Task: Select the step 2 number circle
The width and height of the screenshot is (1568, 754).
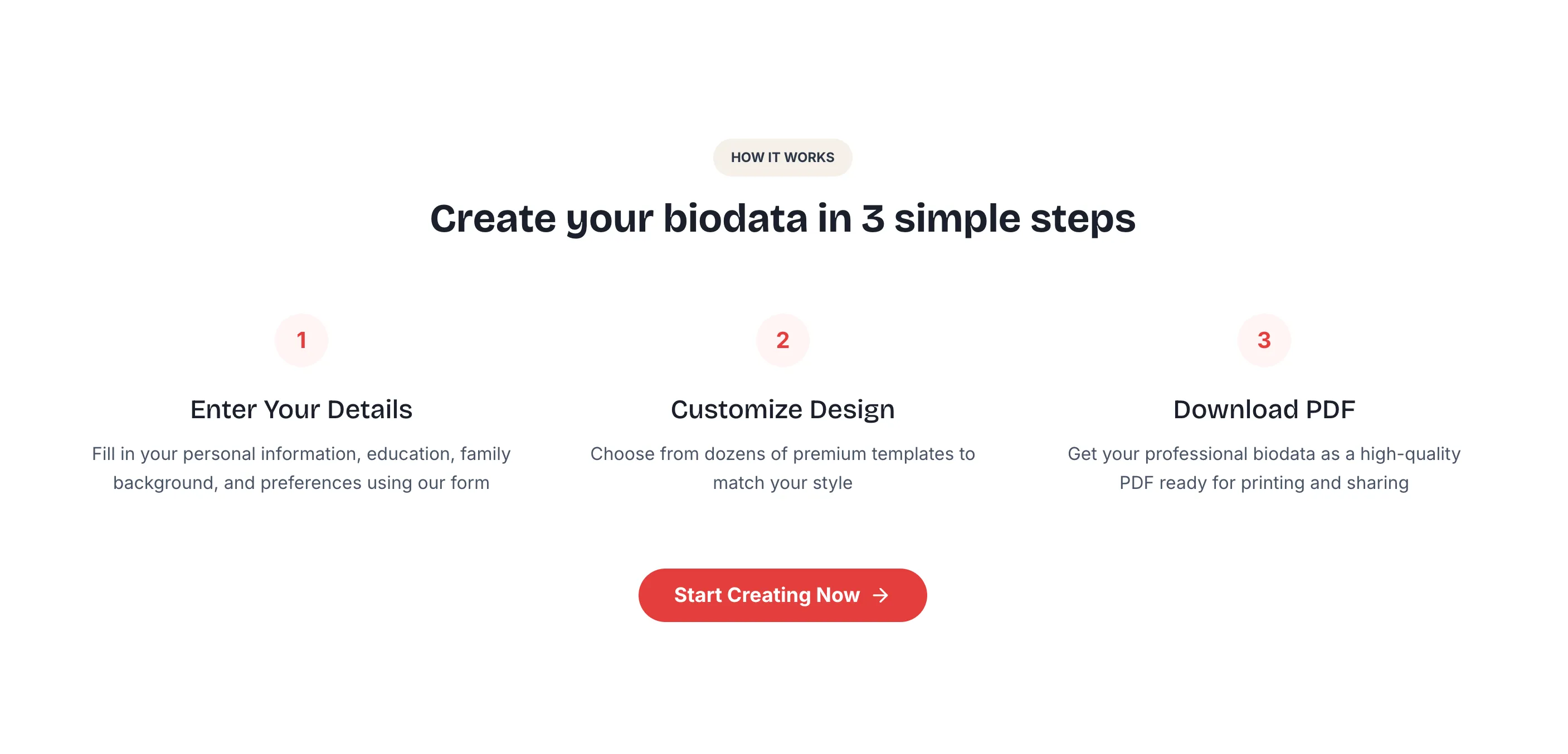Action: 782,340
